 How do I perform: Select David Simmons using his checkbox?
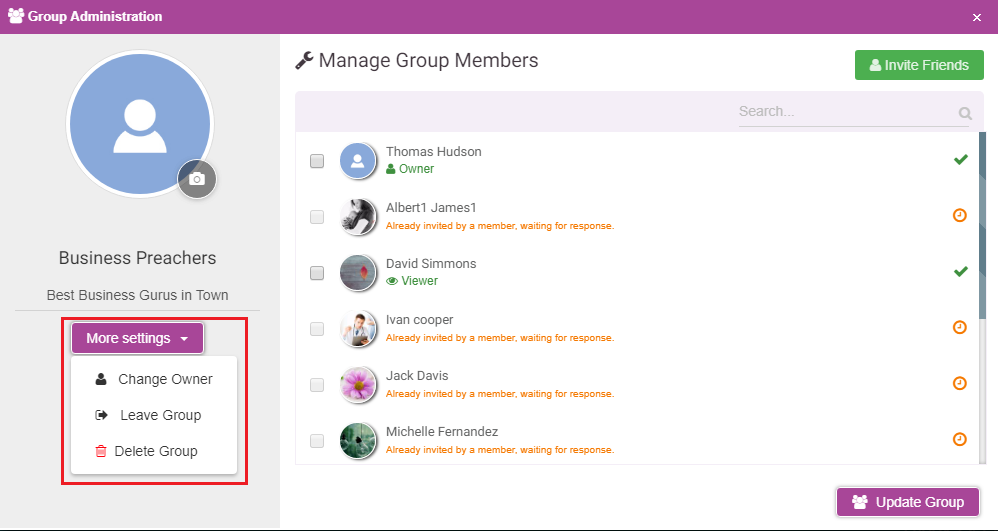click(x=317, y=273)
